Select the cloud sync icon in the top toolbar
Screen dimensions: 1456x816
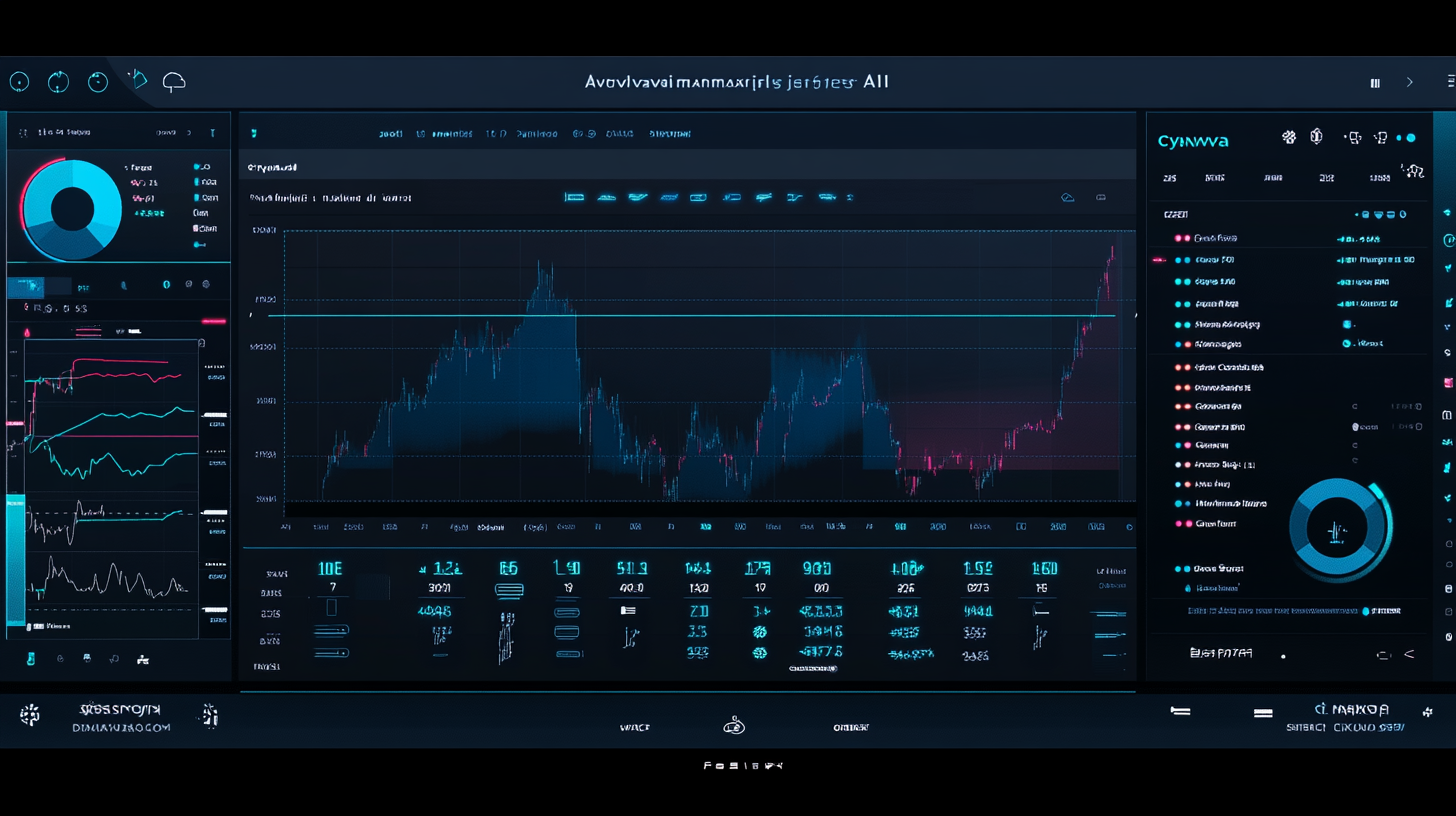[174, 81]
